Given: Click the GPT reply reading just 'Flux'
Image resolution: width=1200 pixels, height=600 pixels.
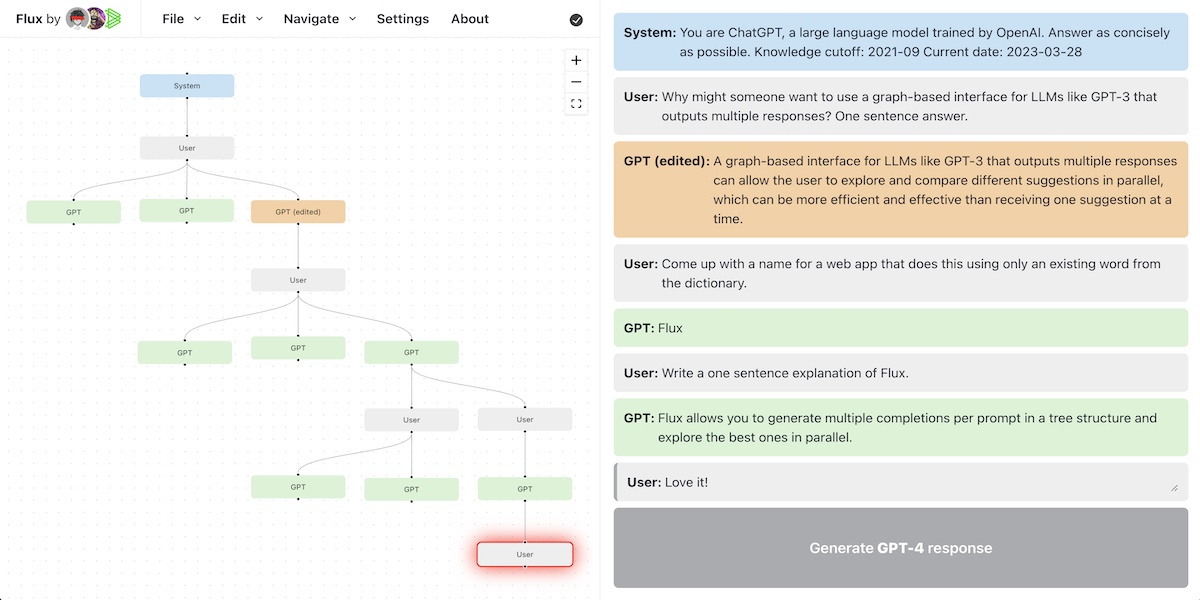Looking at the screenshot, I should (901, 328).
